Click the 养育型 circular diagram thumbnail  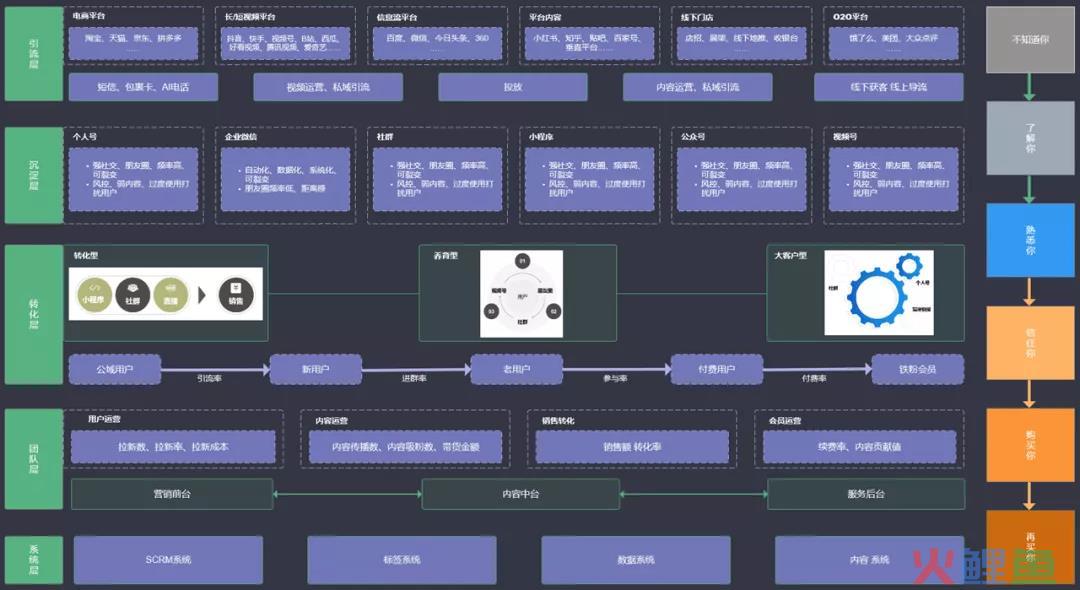[x=521, y=294]
